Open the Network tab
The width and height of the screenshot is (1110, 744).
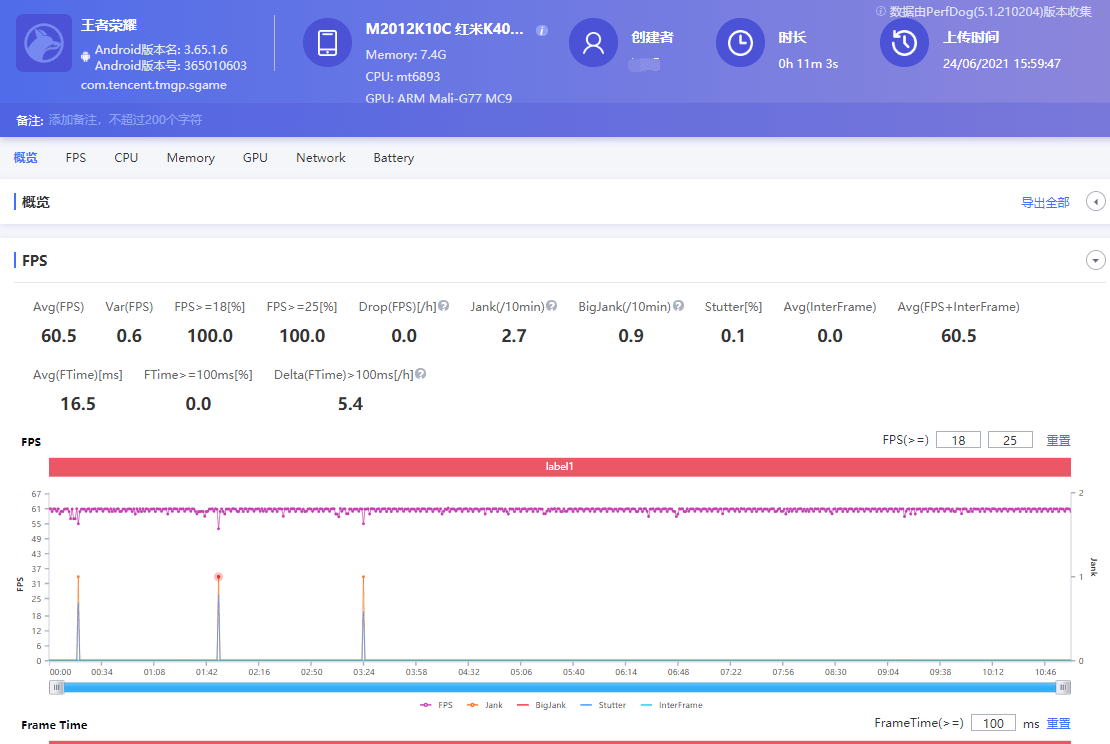tap(321, 158)
